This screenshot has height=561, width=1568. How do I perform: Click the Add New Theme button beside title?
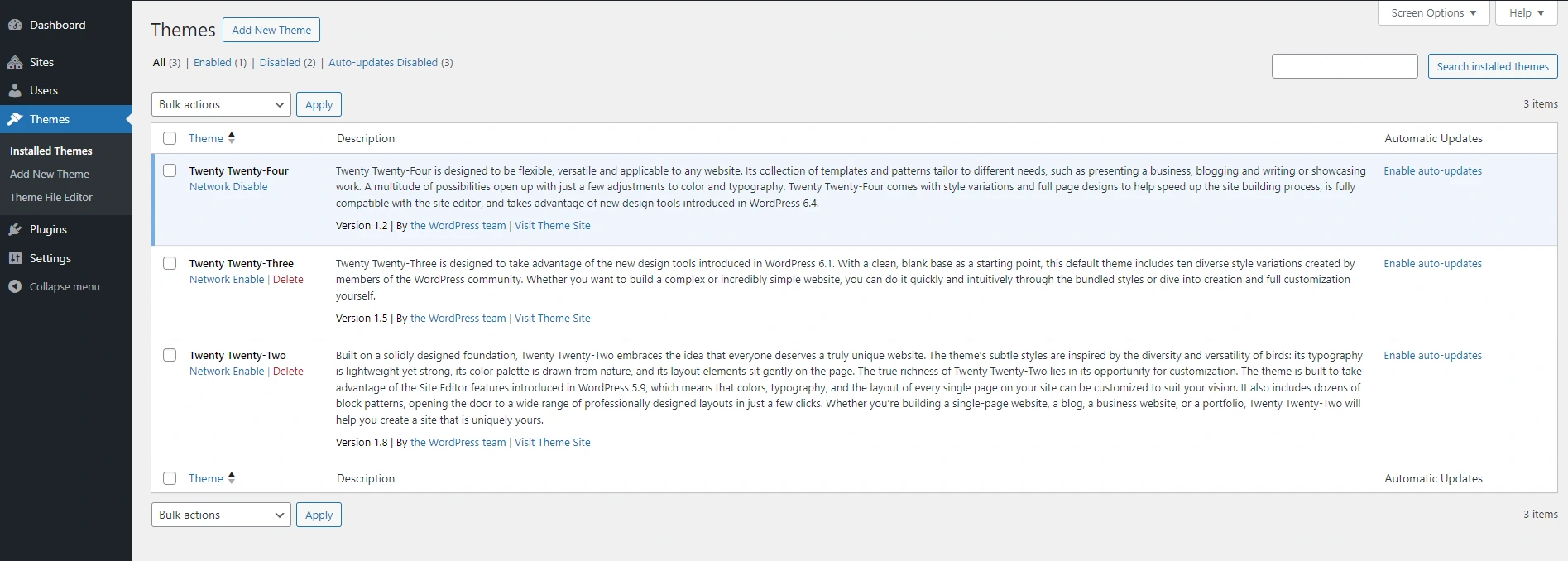click(271, 30)
